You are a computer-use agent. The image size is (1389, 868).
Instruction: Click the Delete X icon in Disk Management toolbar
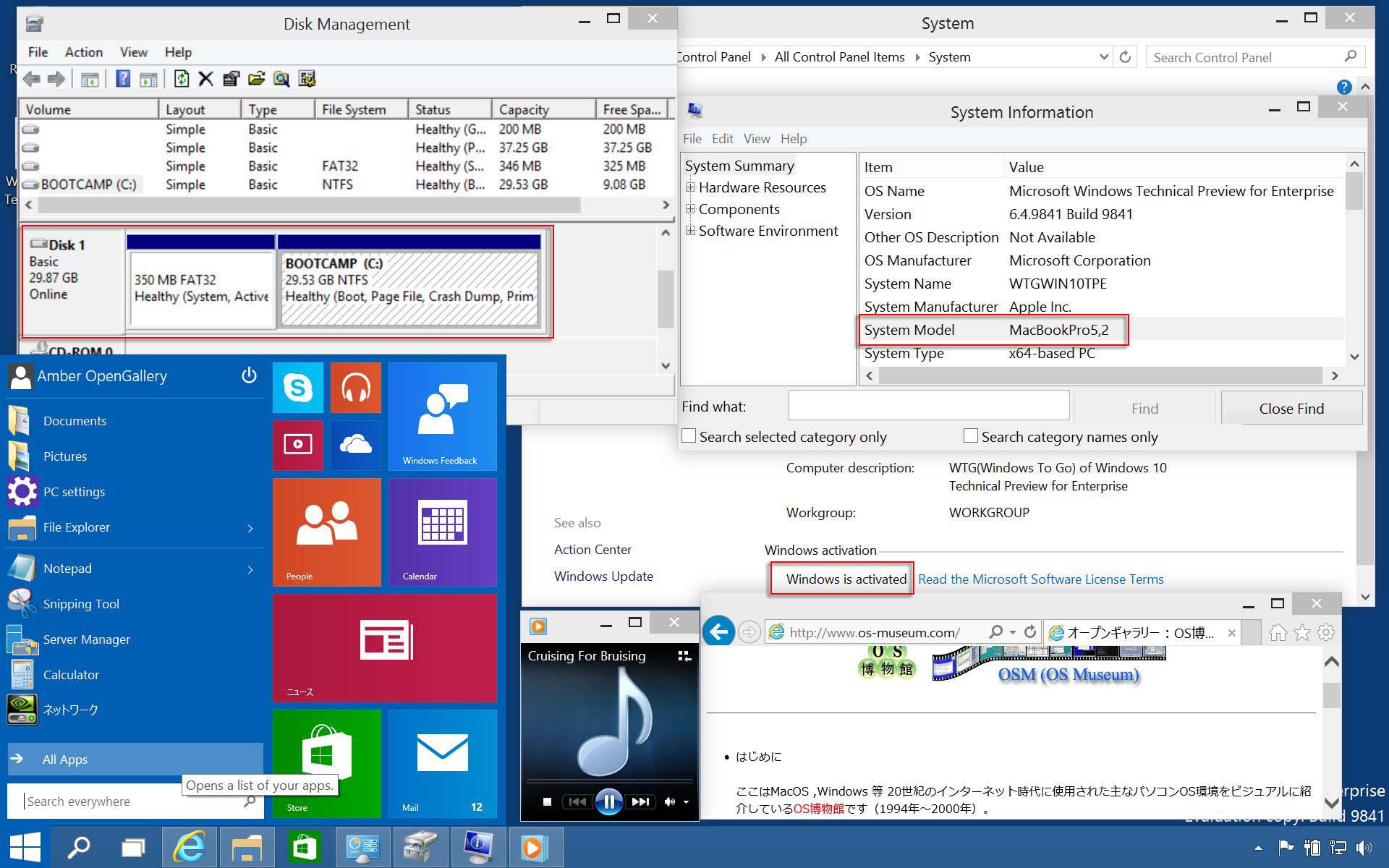(x=206, y=79)
